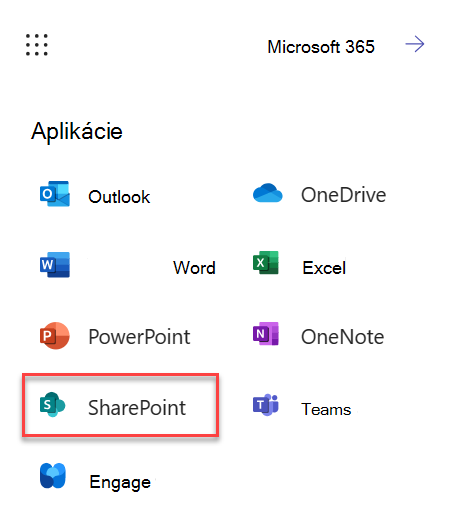
Task: Click the Outlook app icon
Action: click(55, 194)
